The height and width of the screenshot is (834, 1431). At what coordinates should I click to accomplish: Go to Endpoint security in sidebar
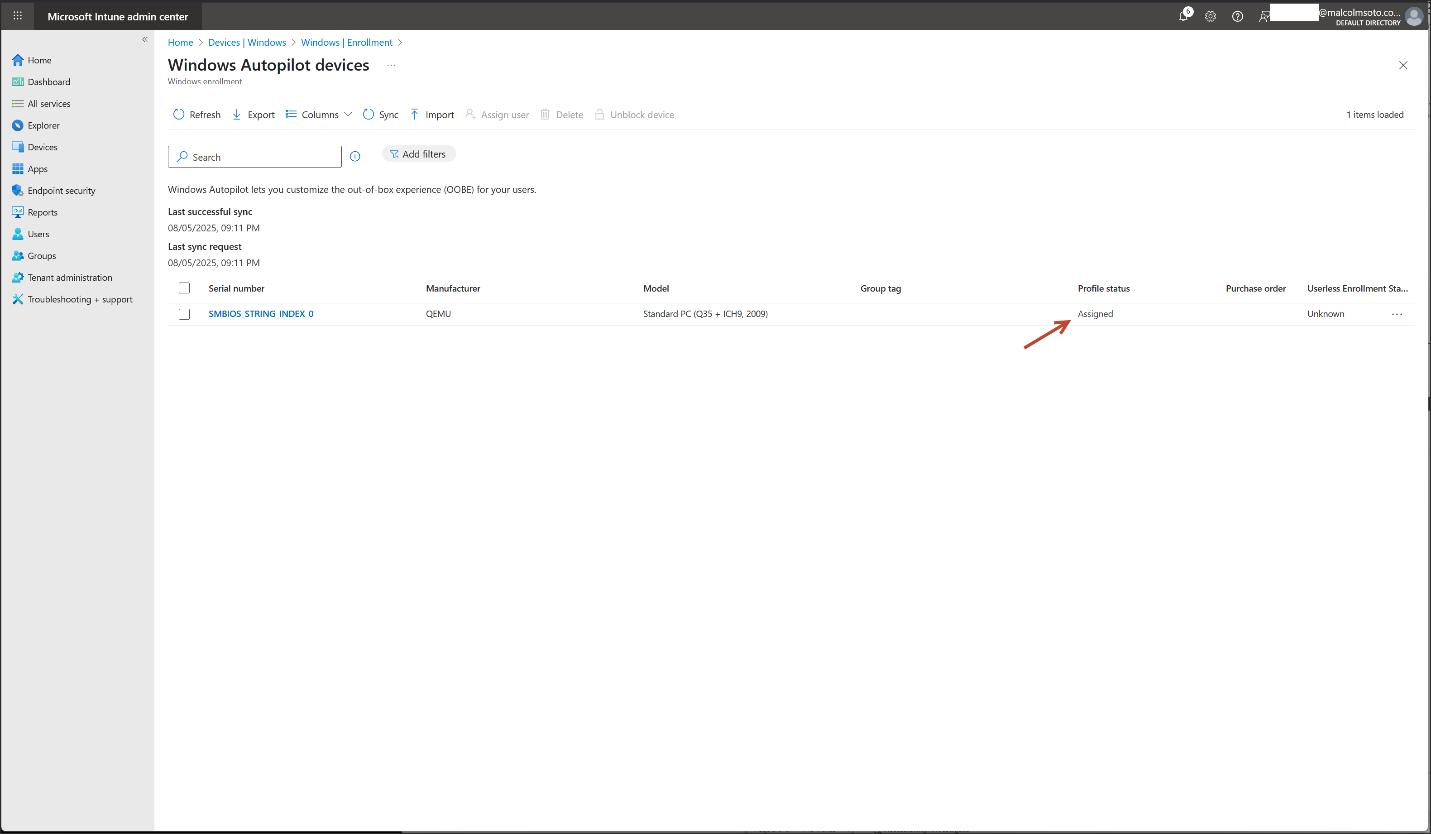[x=61, y=191]
